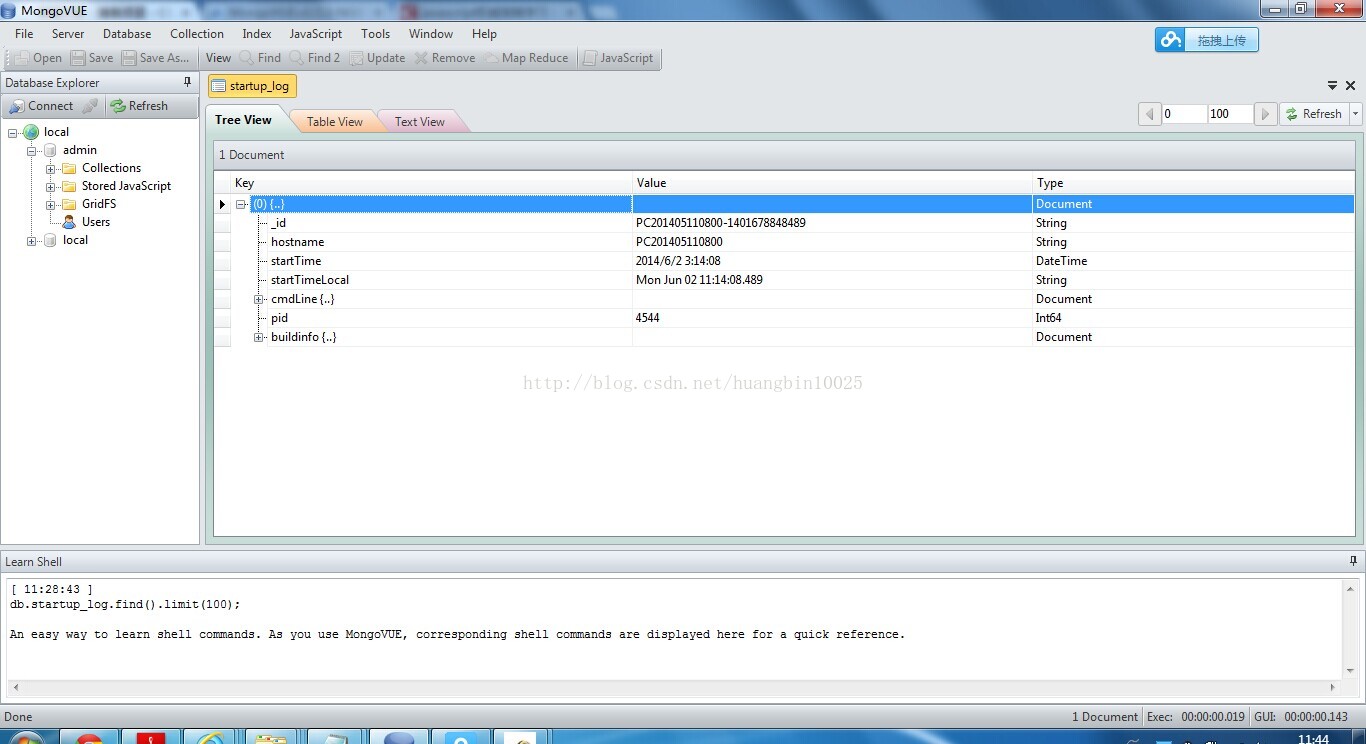Image resolution: width=1366 pixels, height=744 pixels.
Task: Switch to Table View tab
Action: 334,122
